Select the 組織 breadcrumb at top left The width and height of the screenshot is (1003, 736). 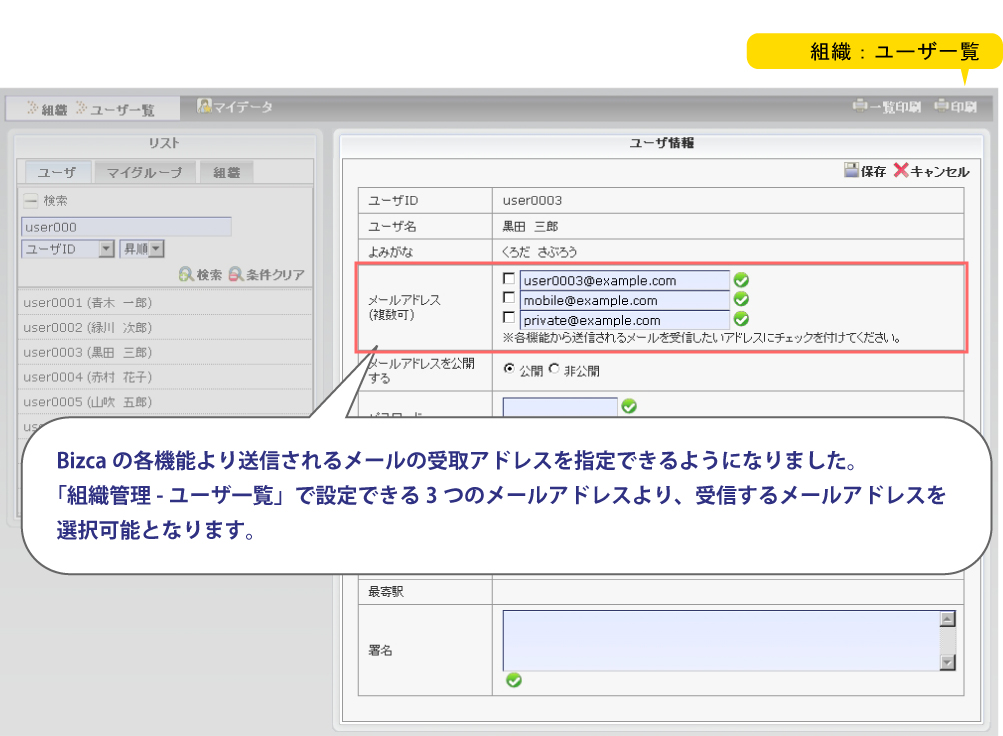click(47, 109)
